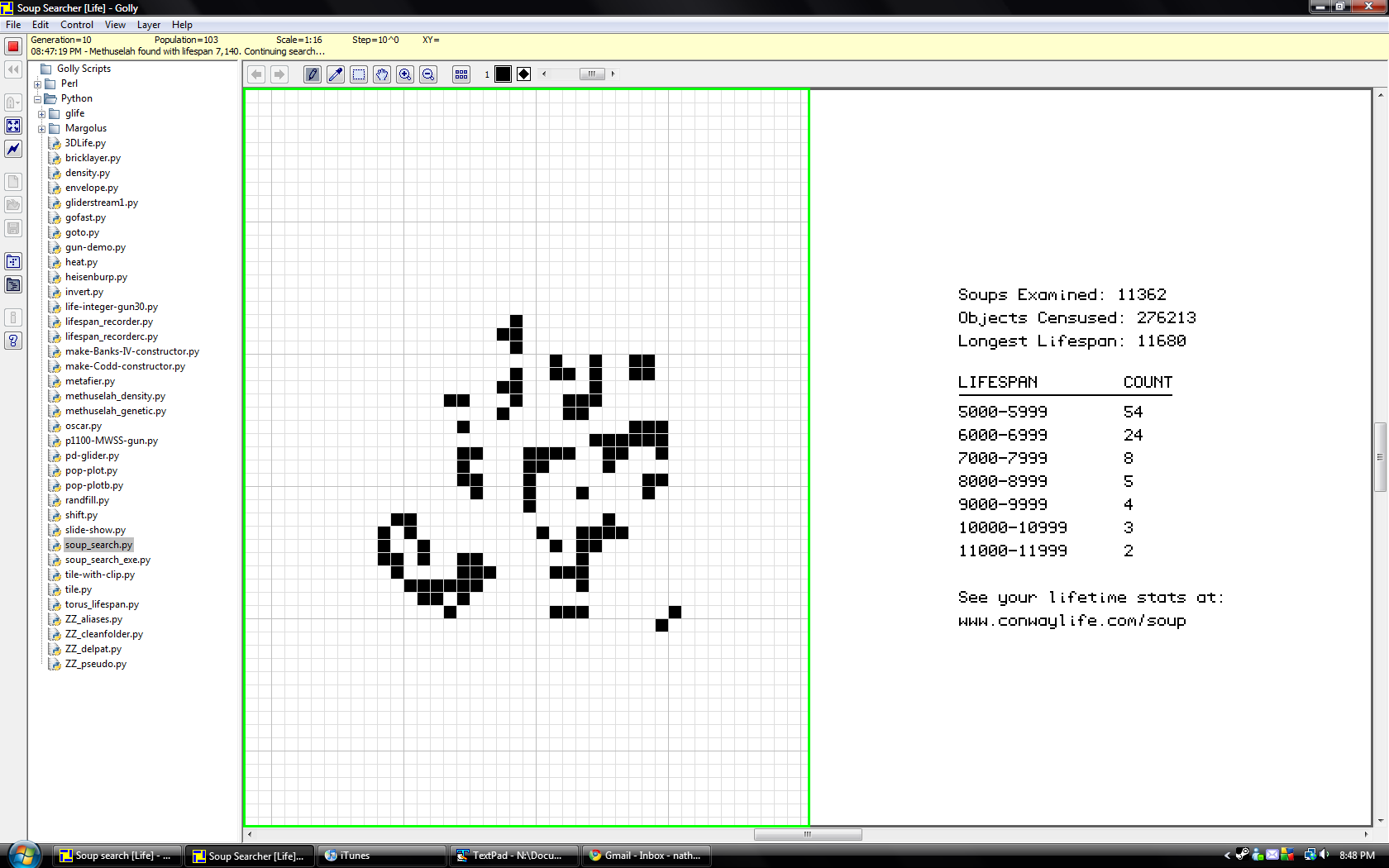Select the zoom in tool

point(405,74)
